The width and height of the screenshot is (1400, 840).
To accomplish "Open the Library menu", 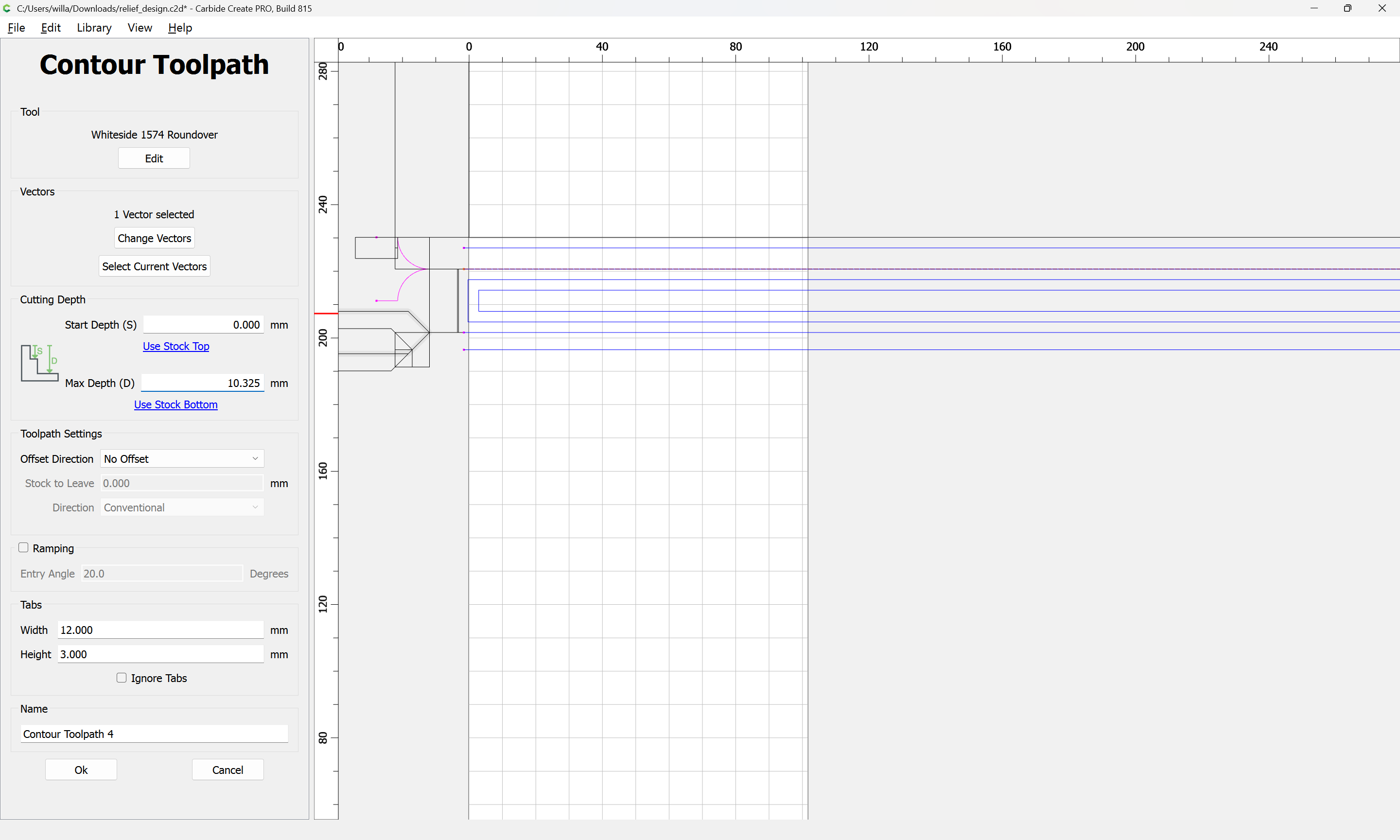I will [94, 28].
